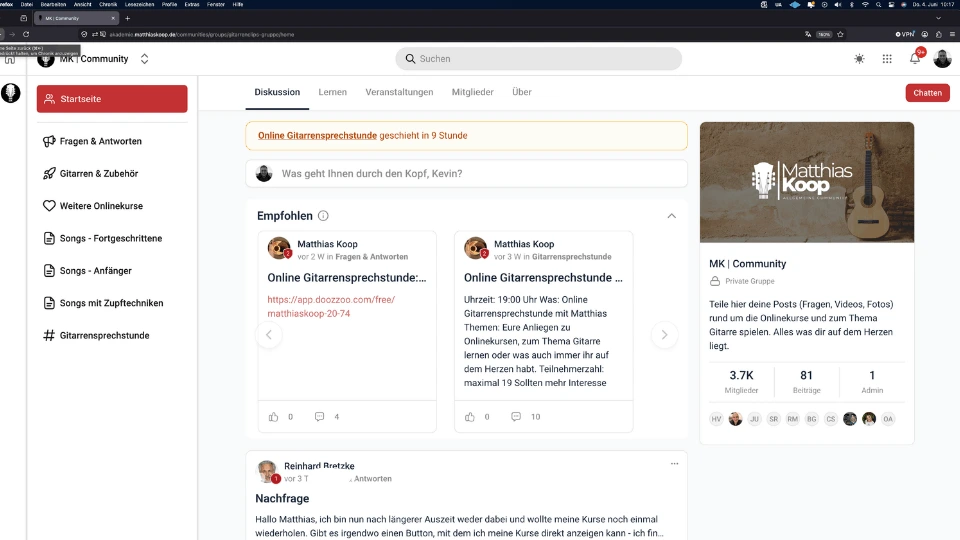The height and width of the screenshot is (540, 960).
Task: Toggle light/dark mode sun icon
Action: tap(860, 59)
